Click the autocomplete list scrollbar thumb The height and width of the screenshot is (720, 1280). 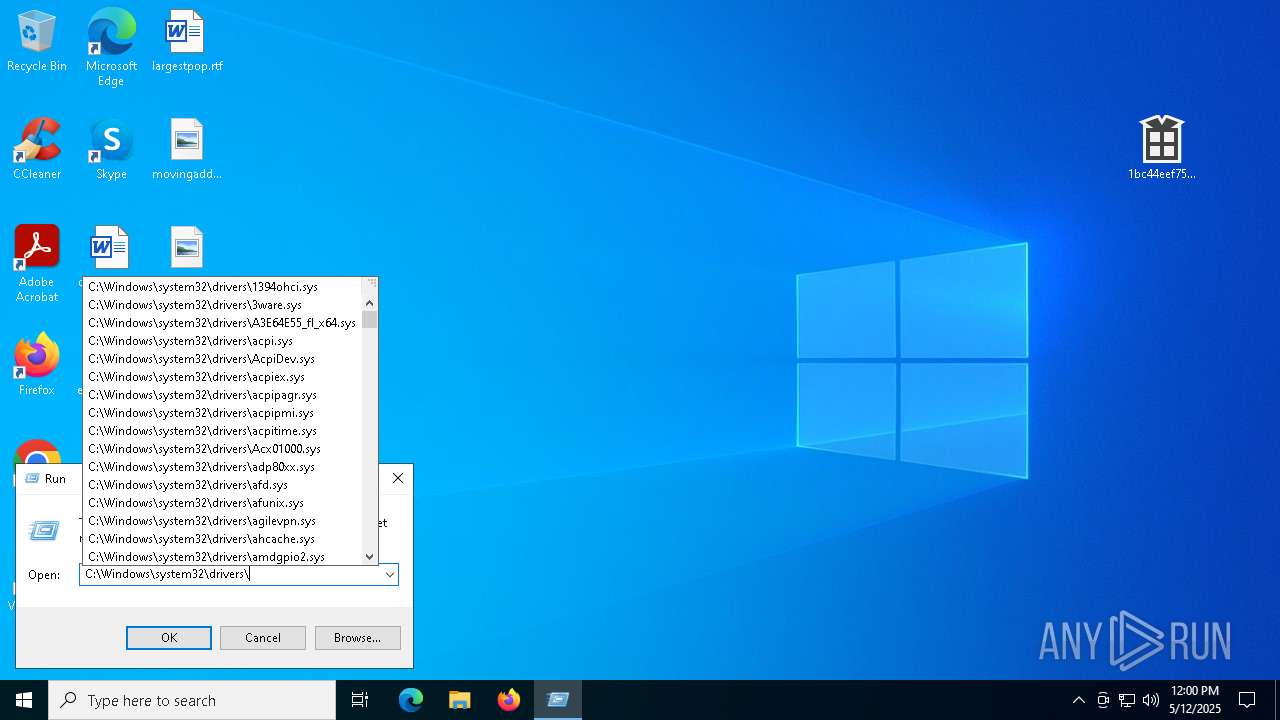370,320
